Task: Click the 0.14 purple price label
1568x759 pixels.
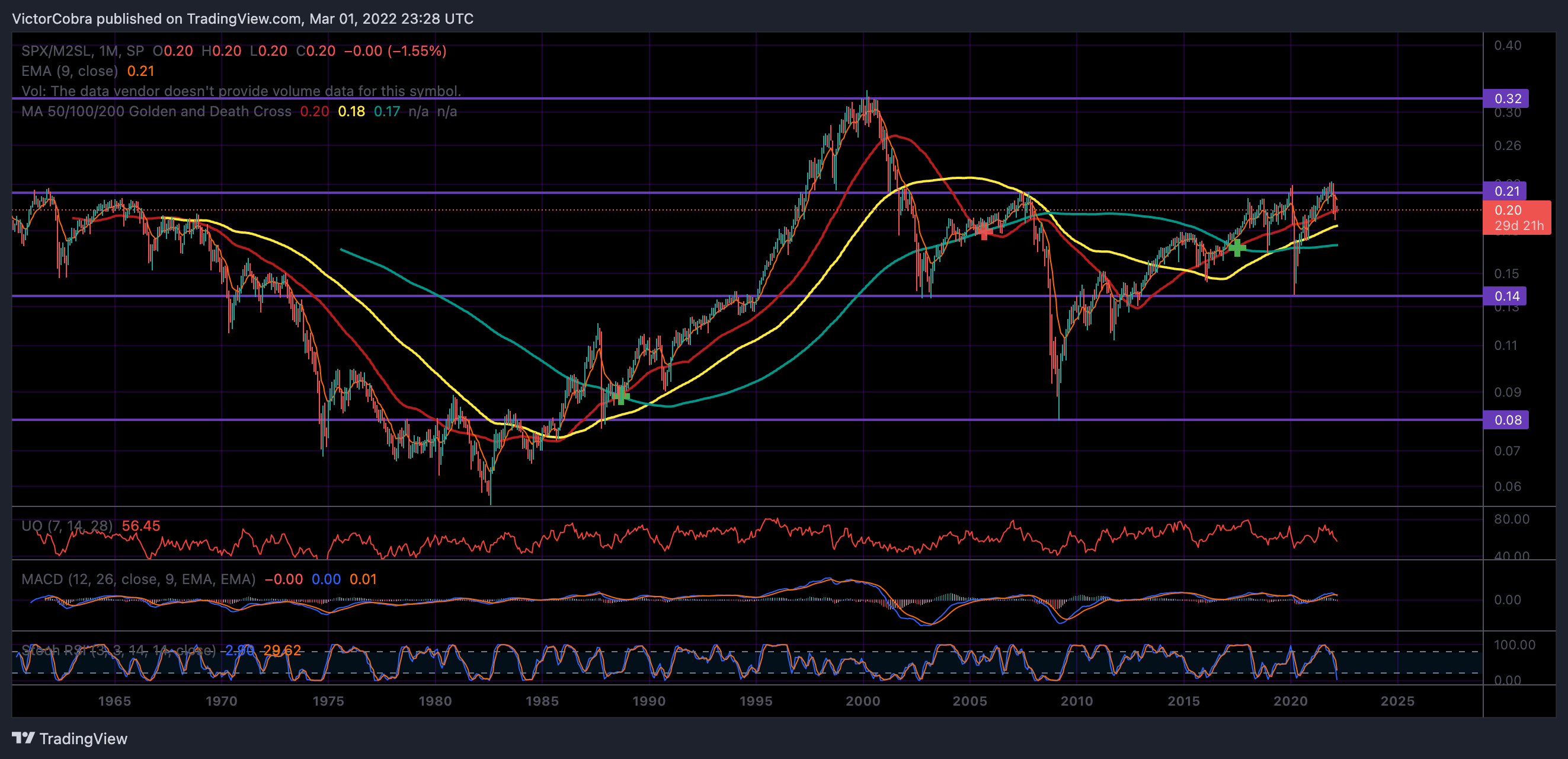Action: pyautogui.click(x=1506, y=296)
